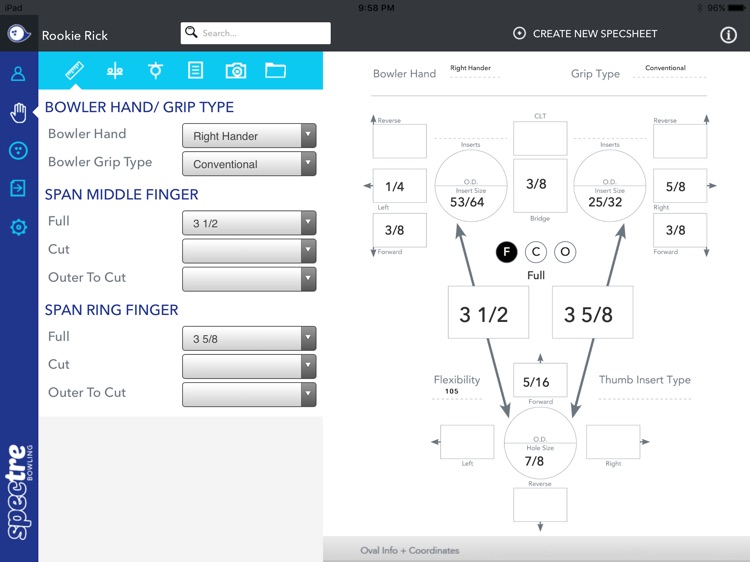Tap the Conventional grip value on specsheet
The image size is (750, 562).
click(665, 68)
